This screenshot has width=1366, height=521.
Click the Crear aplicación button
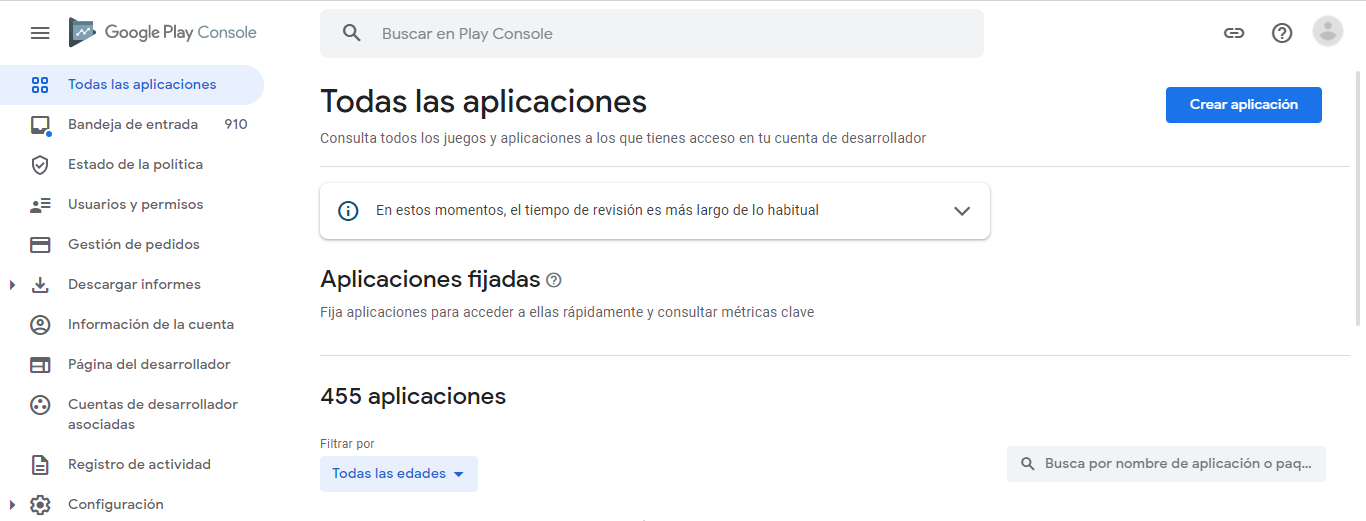pos(1244,105)
